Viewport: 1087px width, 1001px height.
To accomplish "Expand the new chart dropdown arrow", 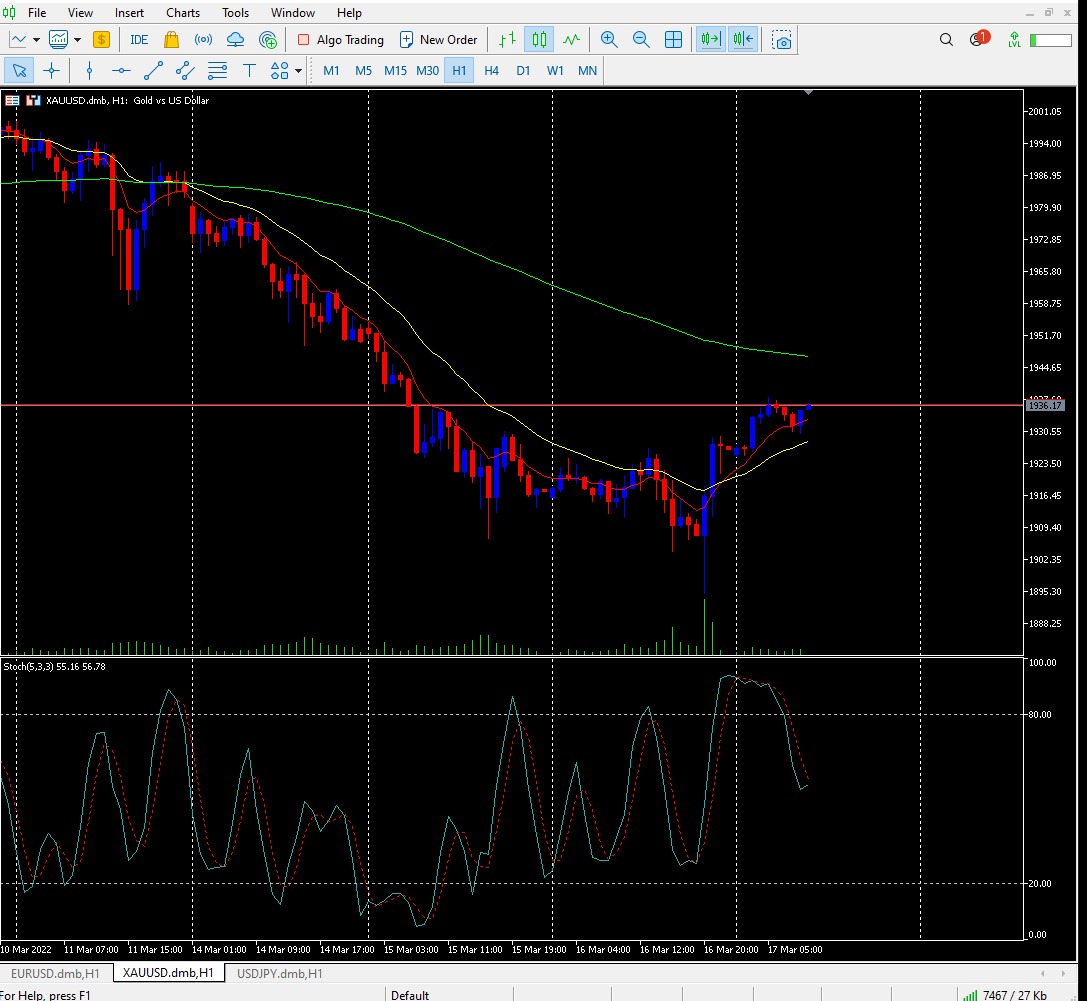I will [36, 40].
